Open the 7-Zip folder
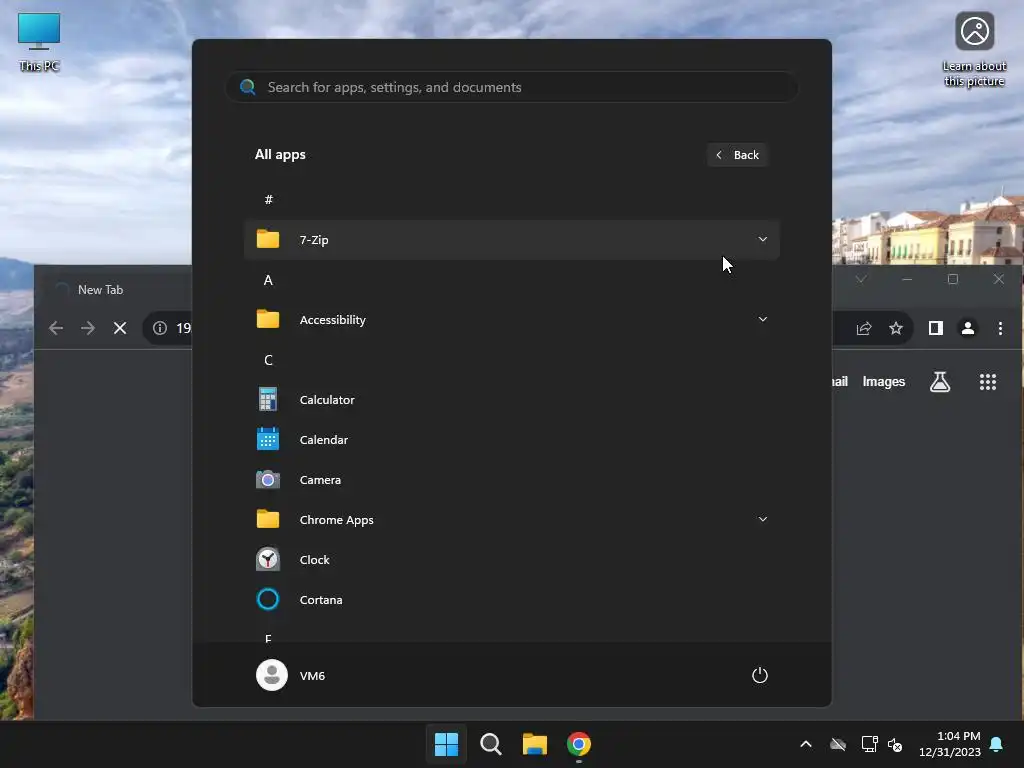Screen dimensions: 1024x768 pos(511,240)
